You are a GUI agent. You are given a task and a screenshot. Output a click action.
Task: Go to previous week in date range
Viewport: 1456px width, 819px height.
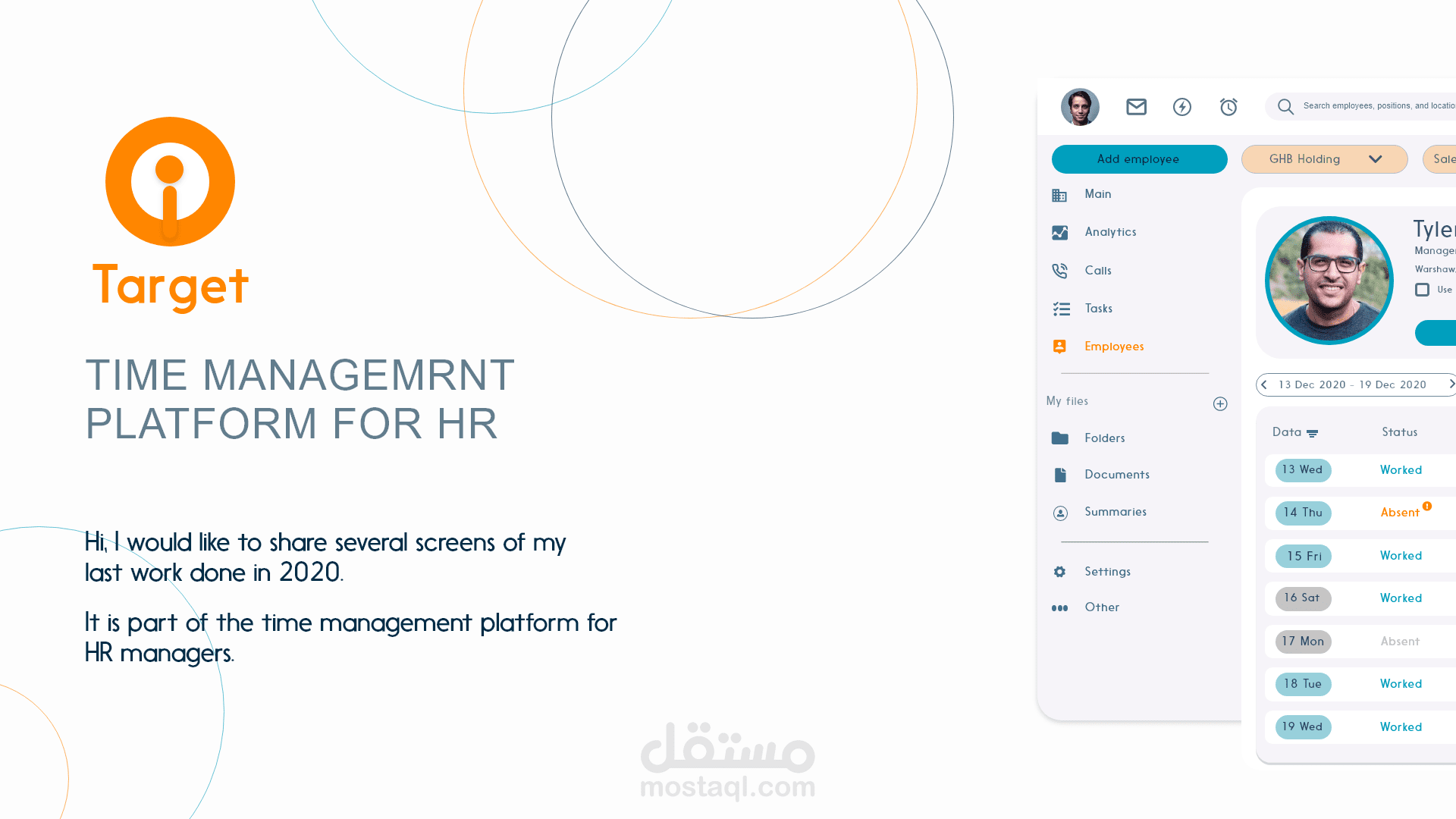click(1264, 384)
